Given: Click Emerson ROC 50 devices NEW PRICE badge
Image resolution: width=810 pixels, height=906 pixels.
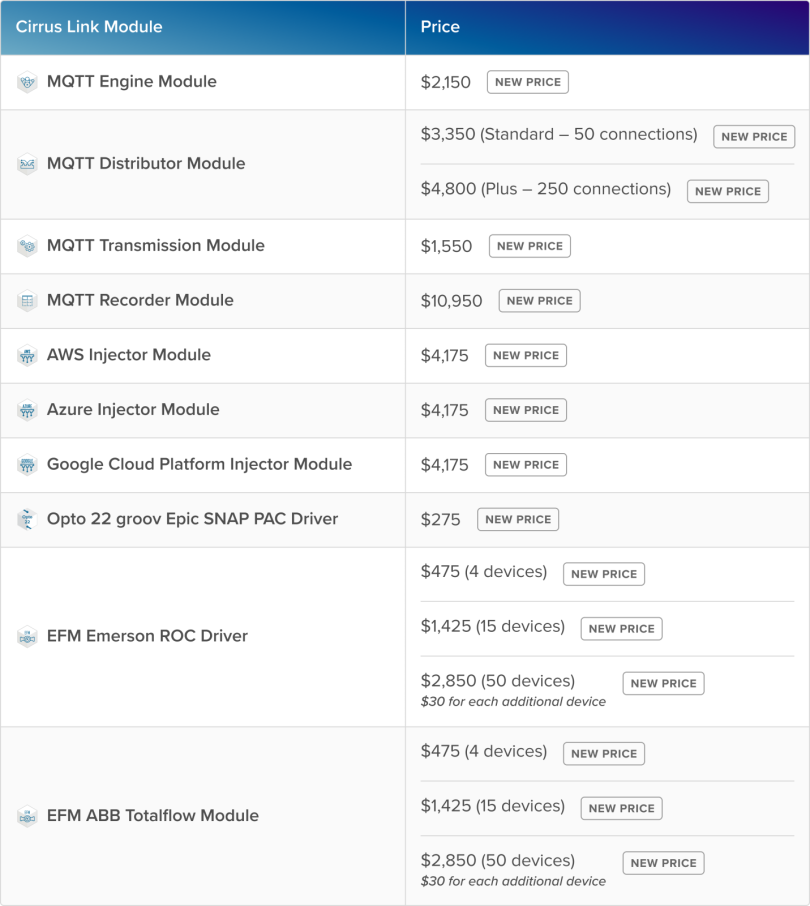Looking at the screenshot, I should pyautogui.click(x=664, y=684).
